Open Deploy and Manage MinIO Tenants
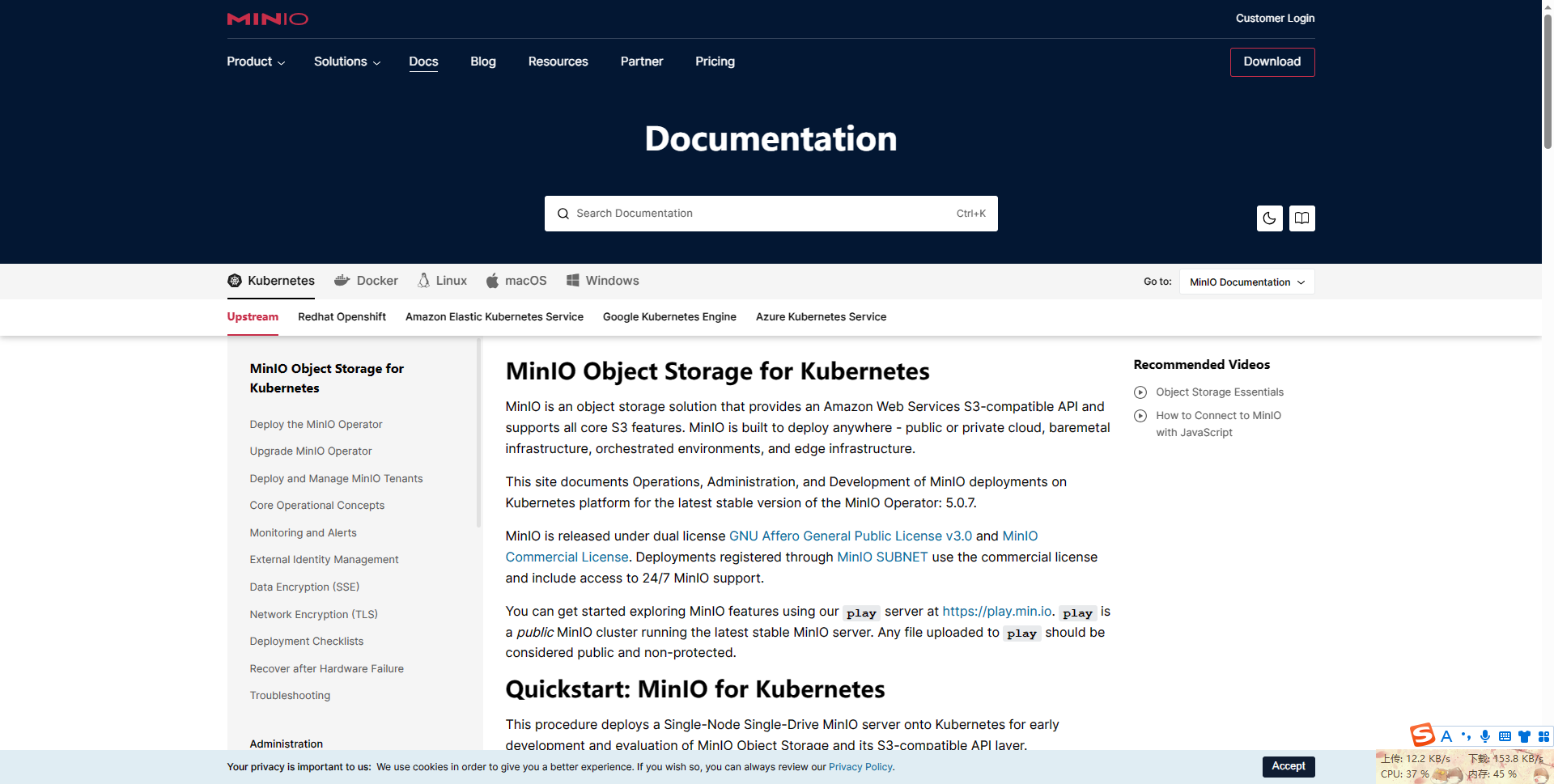The image size is (1554, 784). point(336,478)
